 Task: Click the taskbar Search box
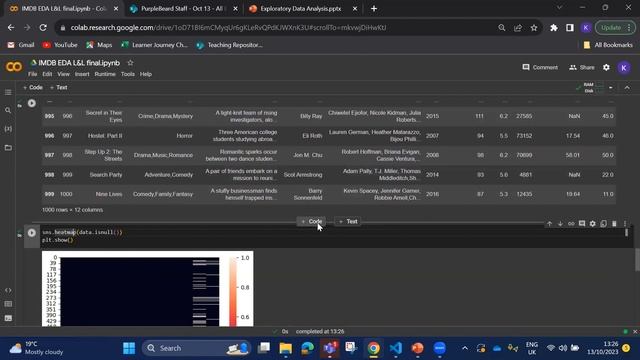196,348
